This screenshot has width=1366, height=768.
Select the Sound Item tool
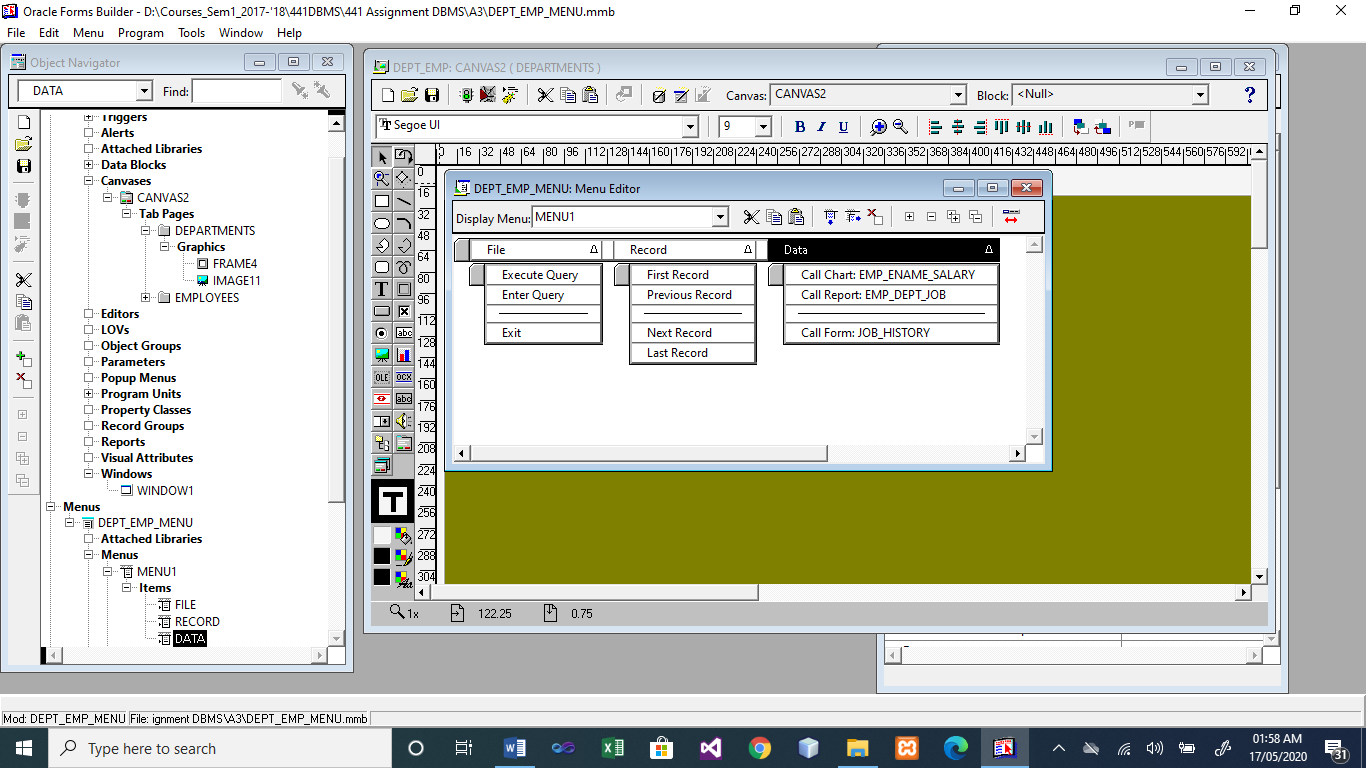point(404,421)
